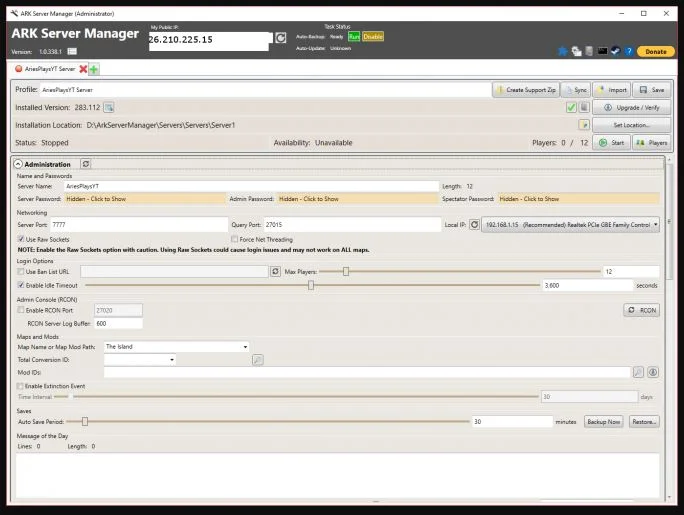Viewport: 684px width, 515px height.
Task: Click the grey document icon in header
Action: pyautogui.click(x=589, y=51)
